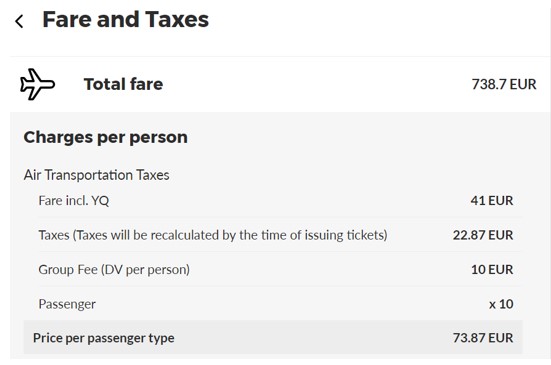Select the 73.87 EUR per passenger price

point(483,338)
